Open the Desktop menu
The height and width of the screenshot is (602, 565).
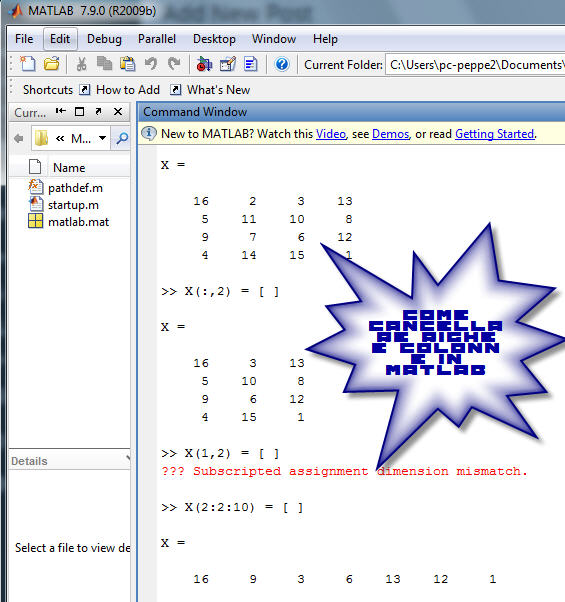click(214, 39)
